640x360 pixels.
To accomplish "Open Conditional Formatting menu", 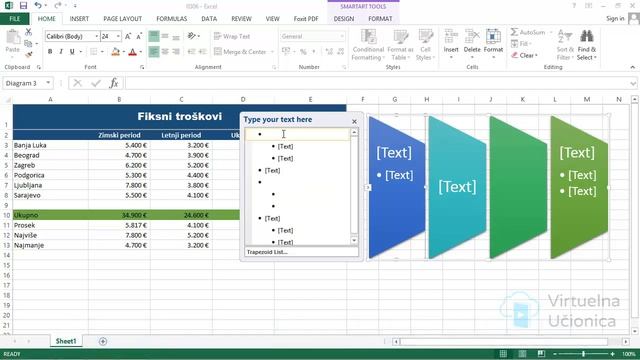I will coord(368,45).
